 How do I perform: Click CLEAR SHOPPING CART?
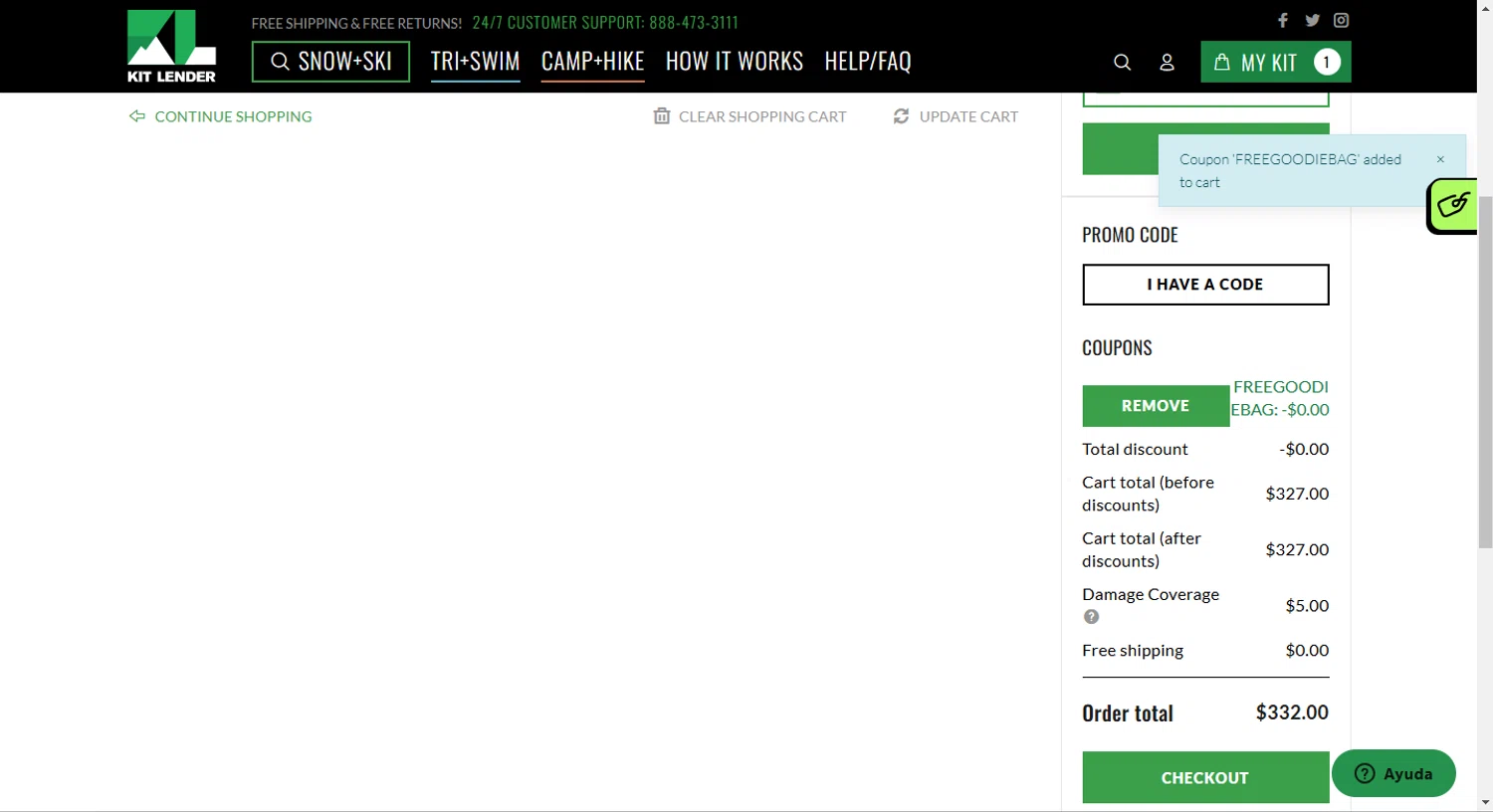pos(749,116)
